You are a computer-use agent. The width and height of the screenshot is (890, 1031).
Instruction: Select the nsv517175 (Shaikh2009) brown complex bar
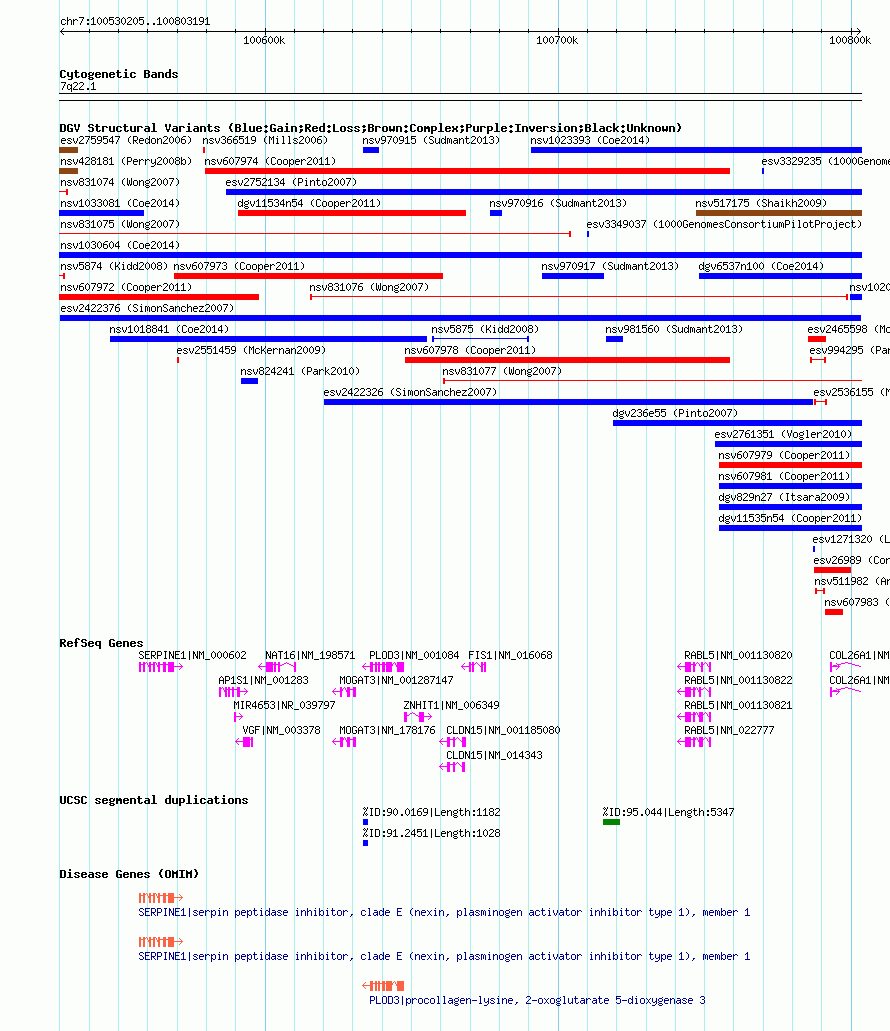coord(779,213)
